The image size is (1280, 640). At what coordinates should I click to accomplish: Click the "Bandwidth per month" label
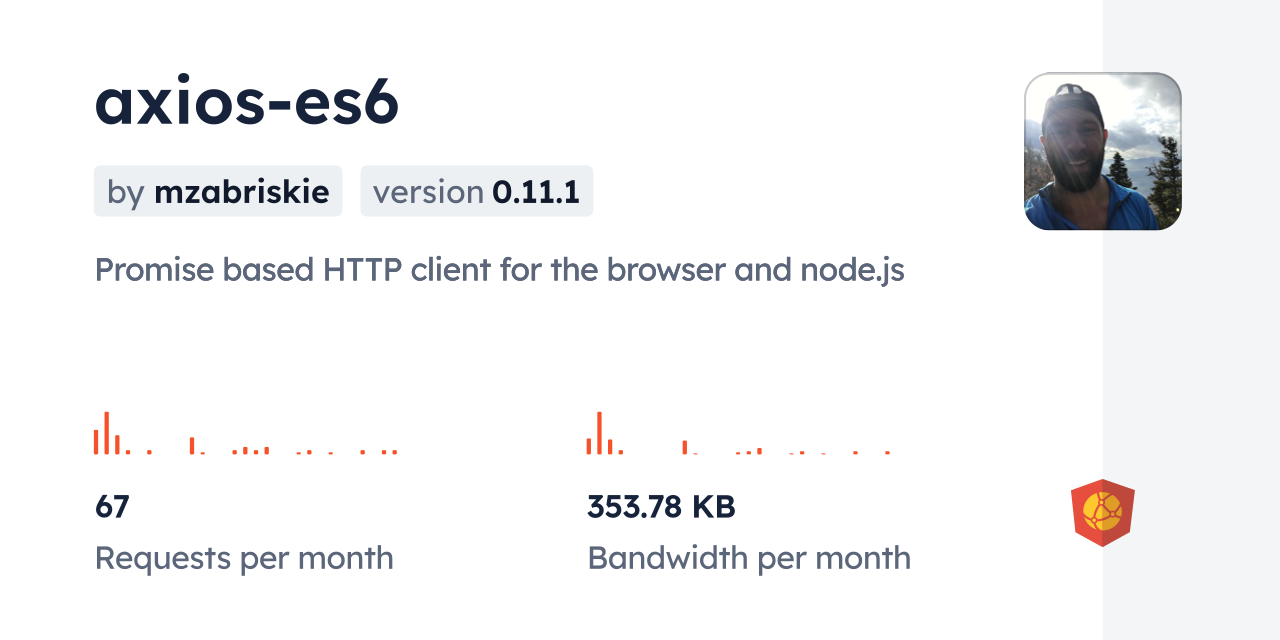point(749,558)
